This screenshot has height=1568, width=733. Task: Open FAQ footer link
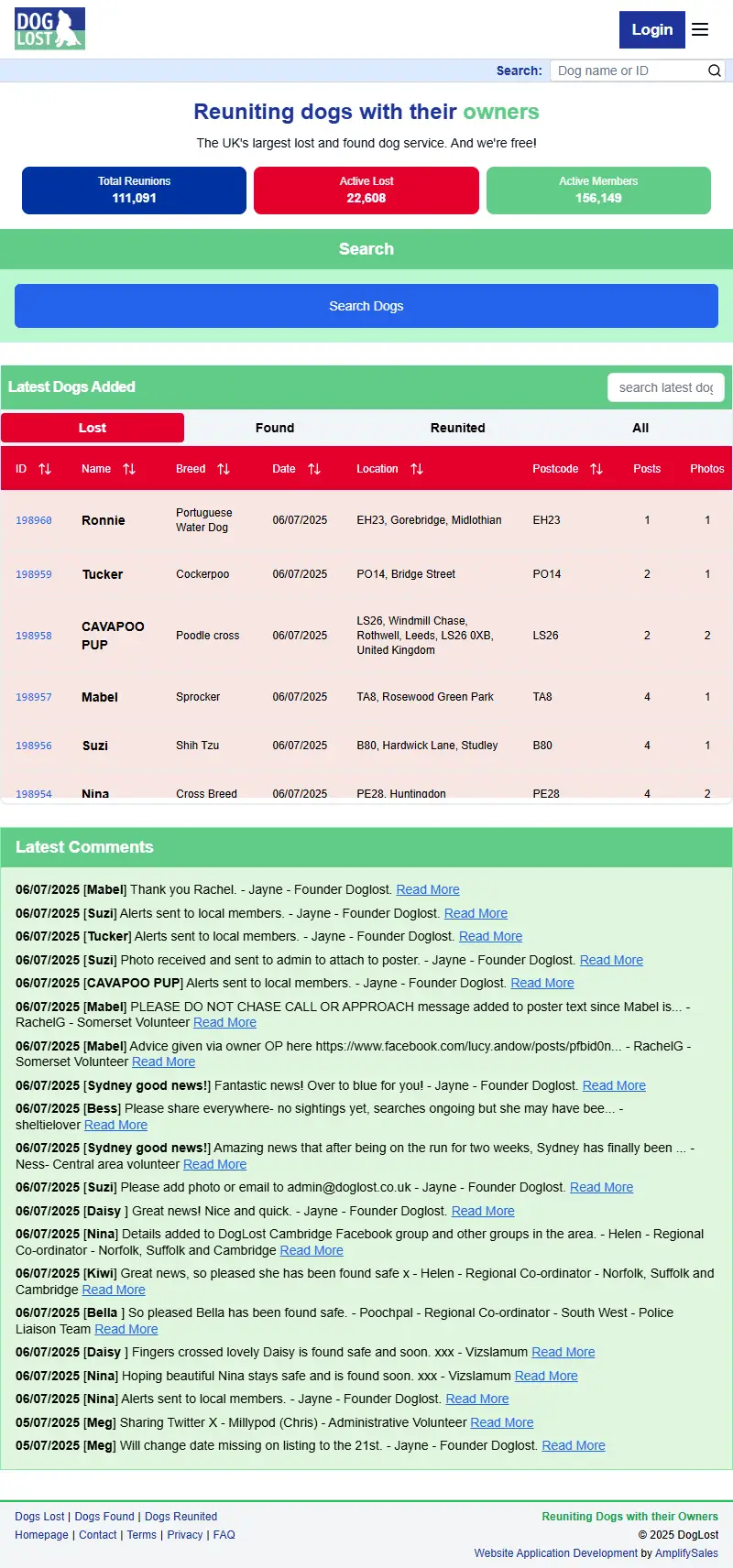224,1535
